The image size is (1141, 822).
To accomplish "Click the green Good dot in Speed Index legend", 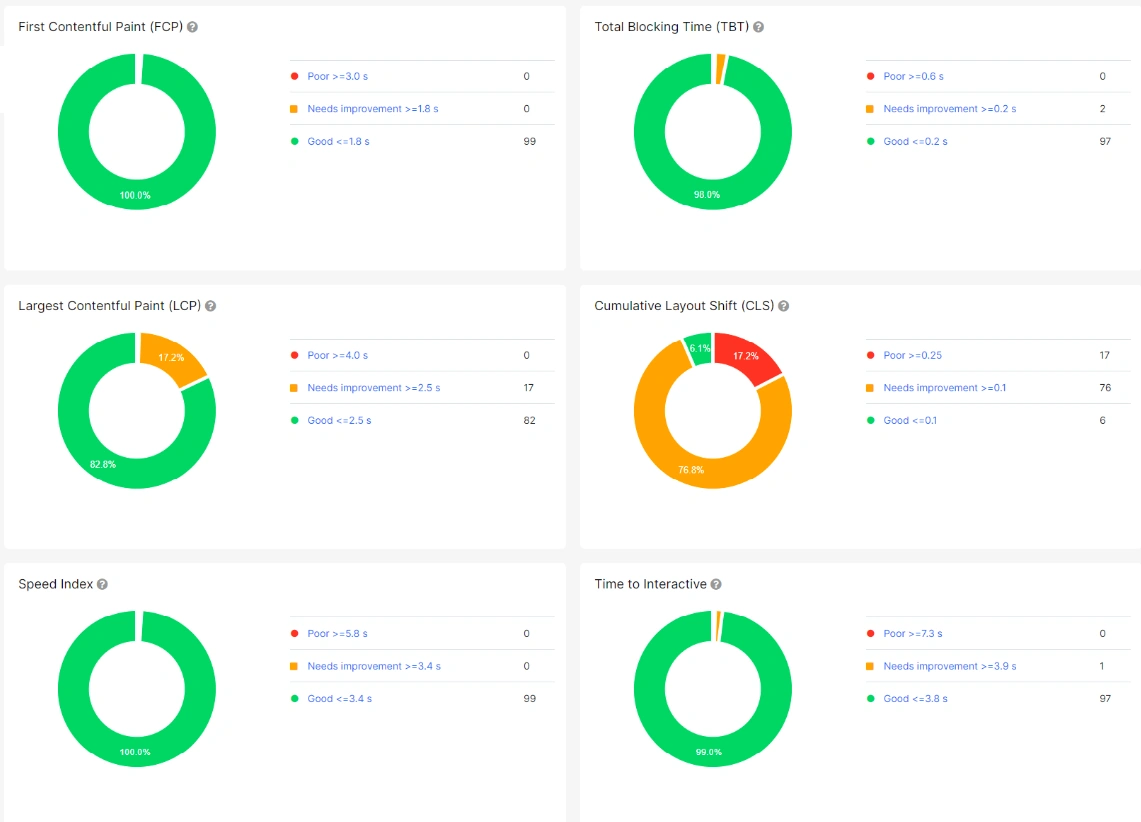I will (293, 698).
